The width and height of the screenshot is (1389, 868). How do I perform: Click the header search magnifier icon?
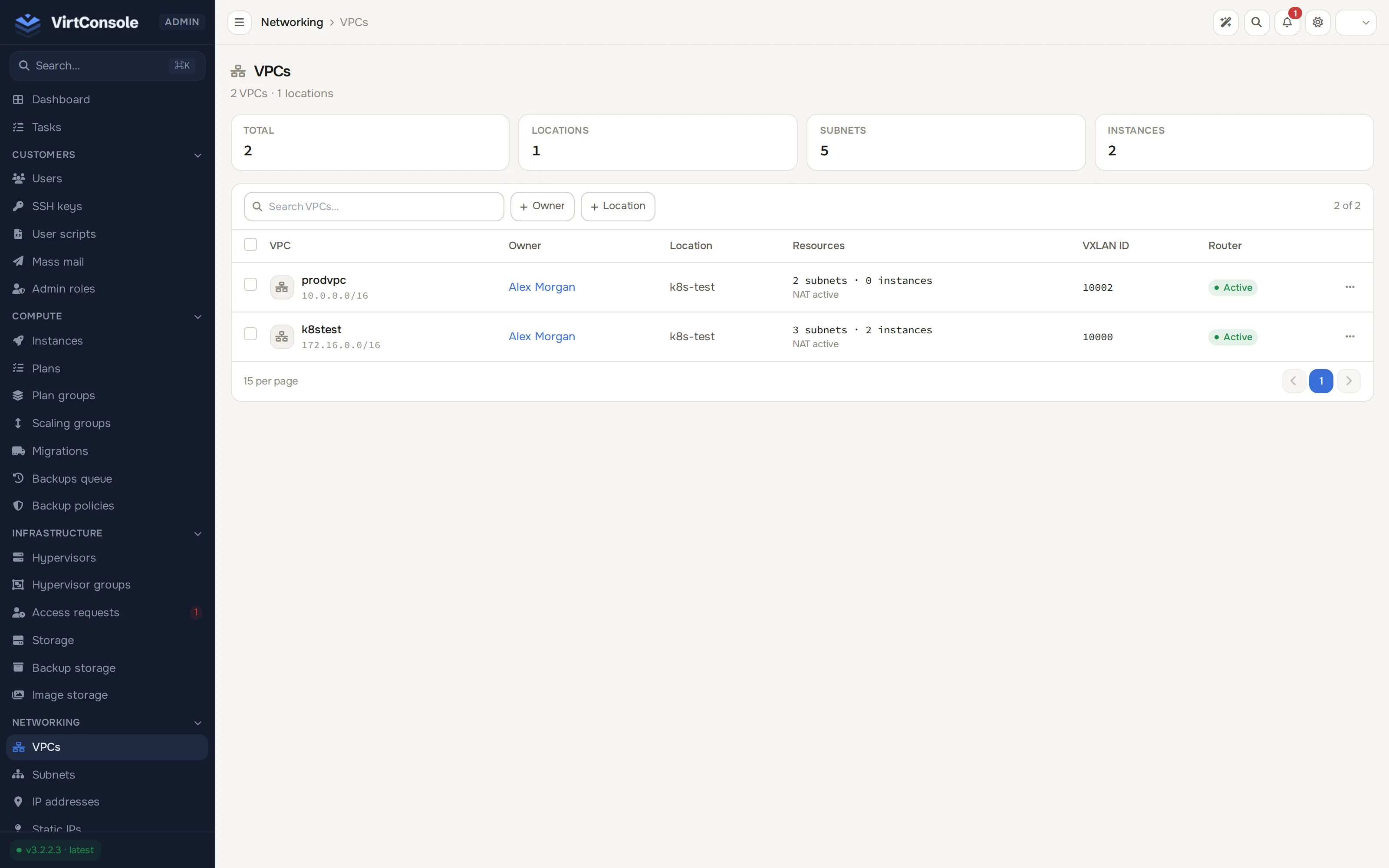click(1257, 23)
